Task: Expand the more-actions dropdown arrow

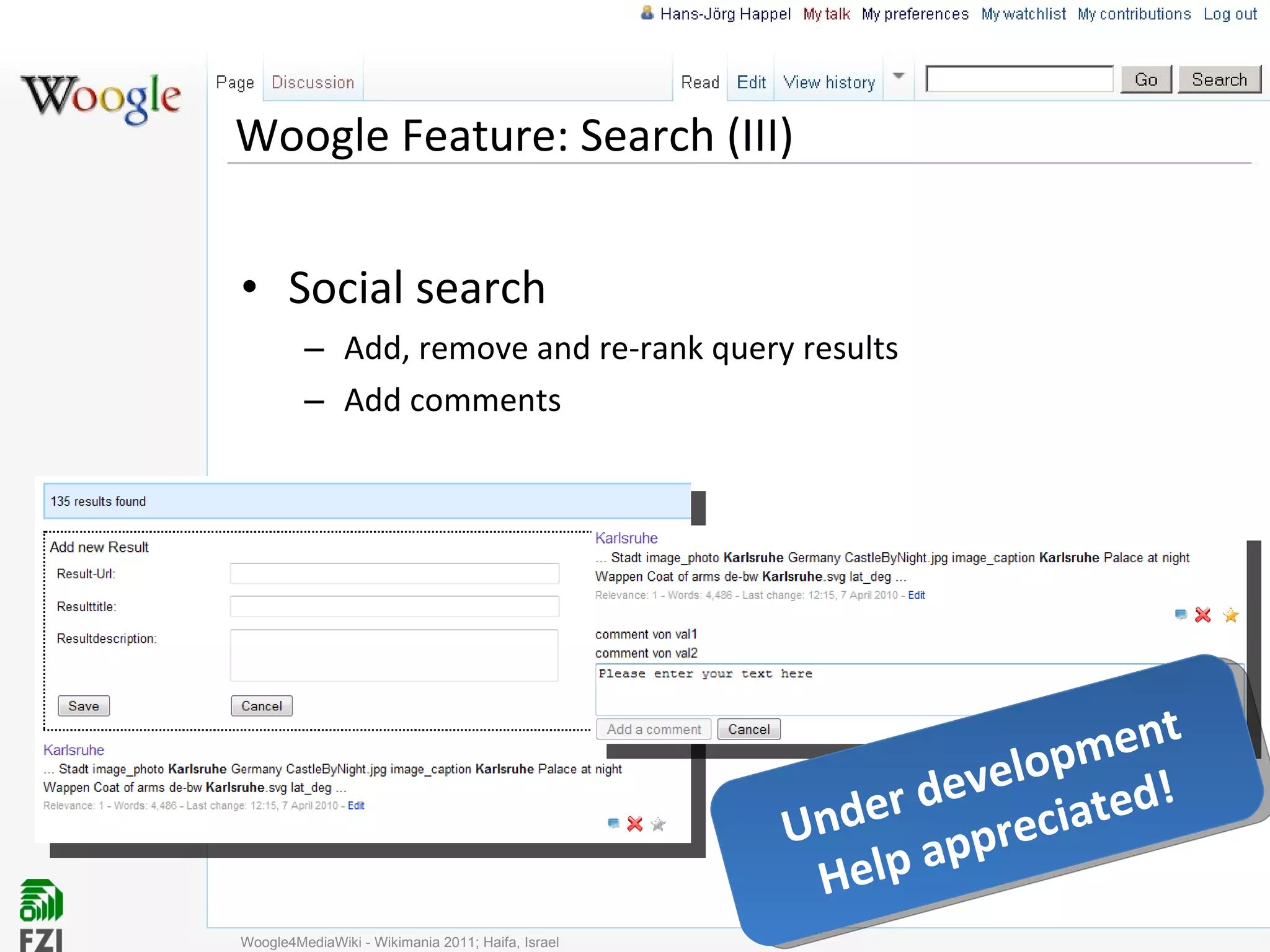Action: coord(899,76)
